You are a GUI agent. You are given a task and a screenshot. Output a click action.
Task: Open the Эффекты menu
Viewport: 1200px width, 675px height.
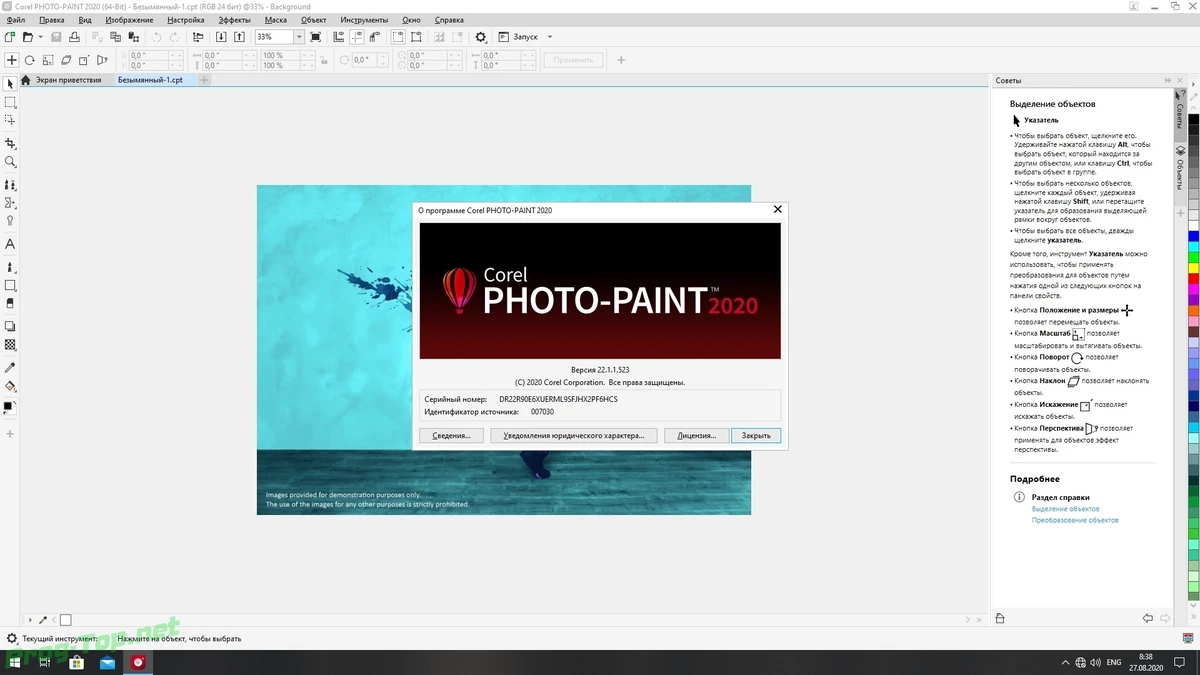(x=234, y=20)
